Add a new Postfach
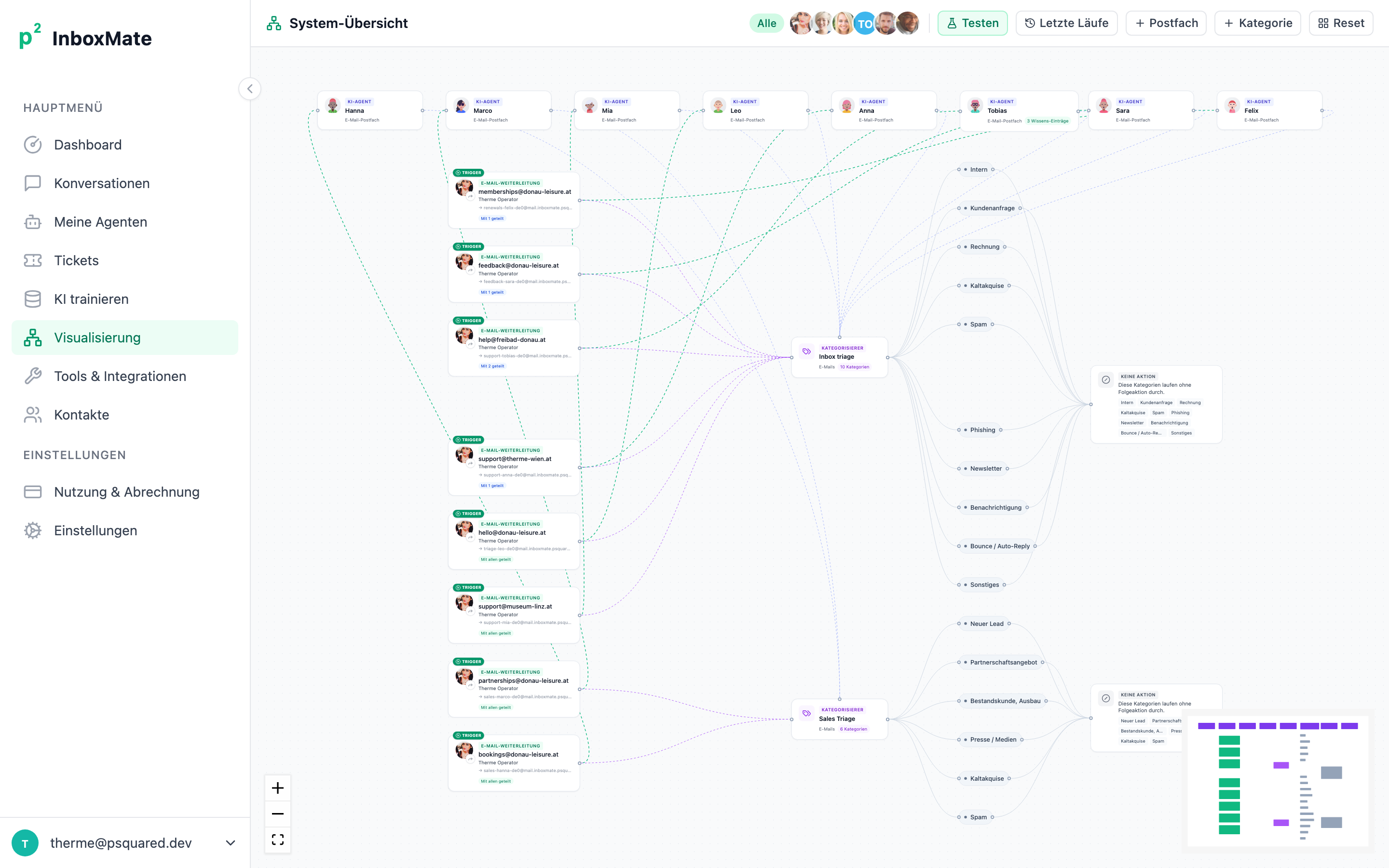Screen dimensions: 1389x868 coord(1166,23)
